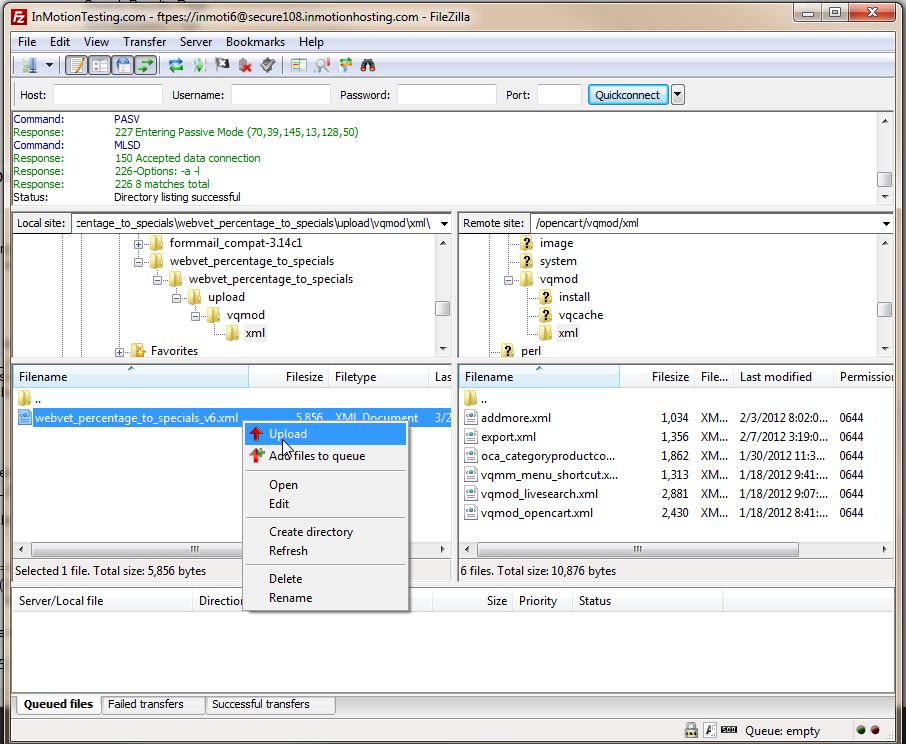Expand the Remote site path dropdown
906x744 pixels.
point(886,223)
